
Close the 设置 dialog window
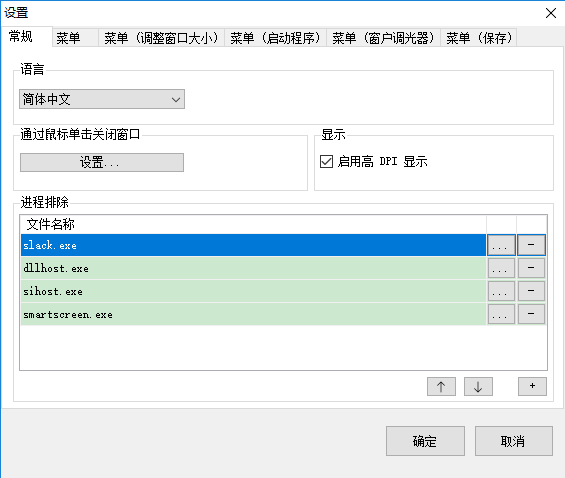point(551,13)
